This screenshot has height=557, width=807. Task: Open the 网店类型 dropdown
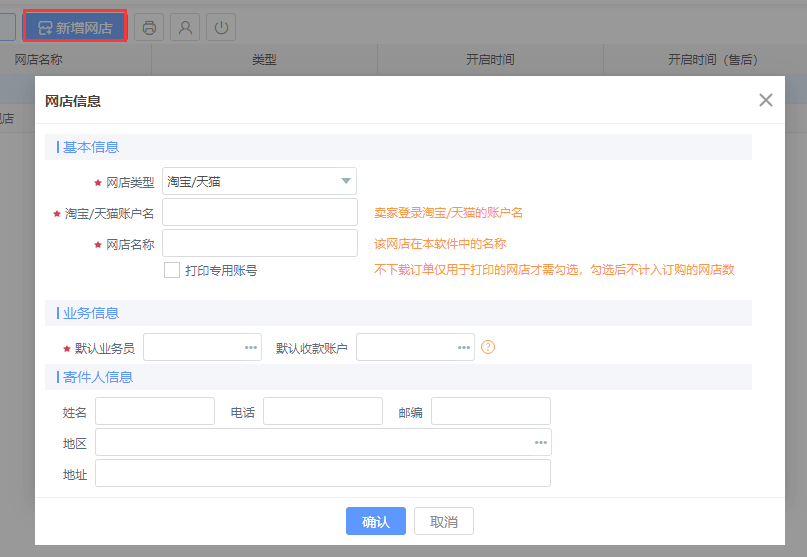pos(259,181)
